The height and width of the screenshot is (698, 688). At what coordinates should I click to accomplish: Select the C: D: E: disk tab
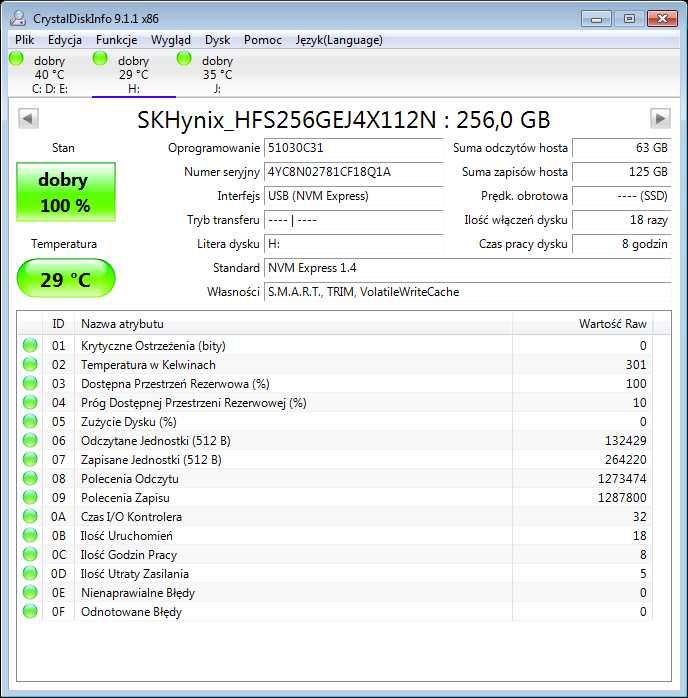click(x=50, y=74)
